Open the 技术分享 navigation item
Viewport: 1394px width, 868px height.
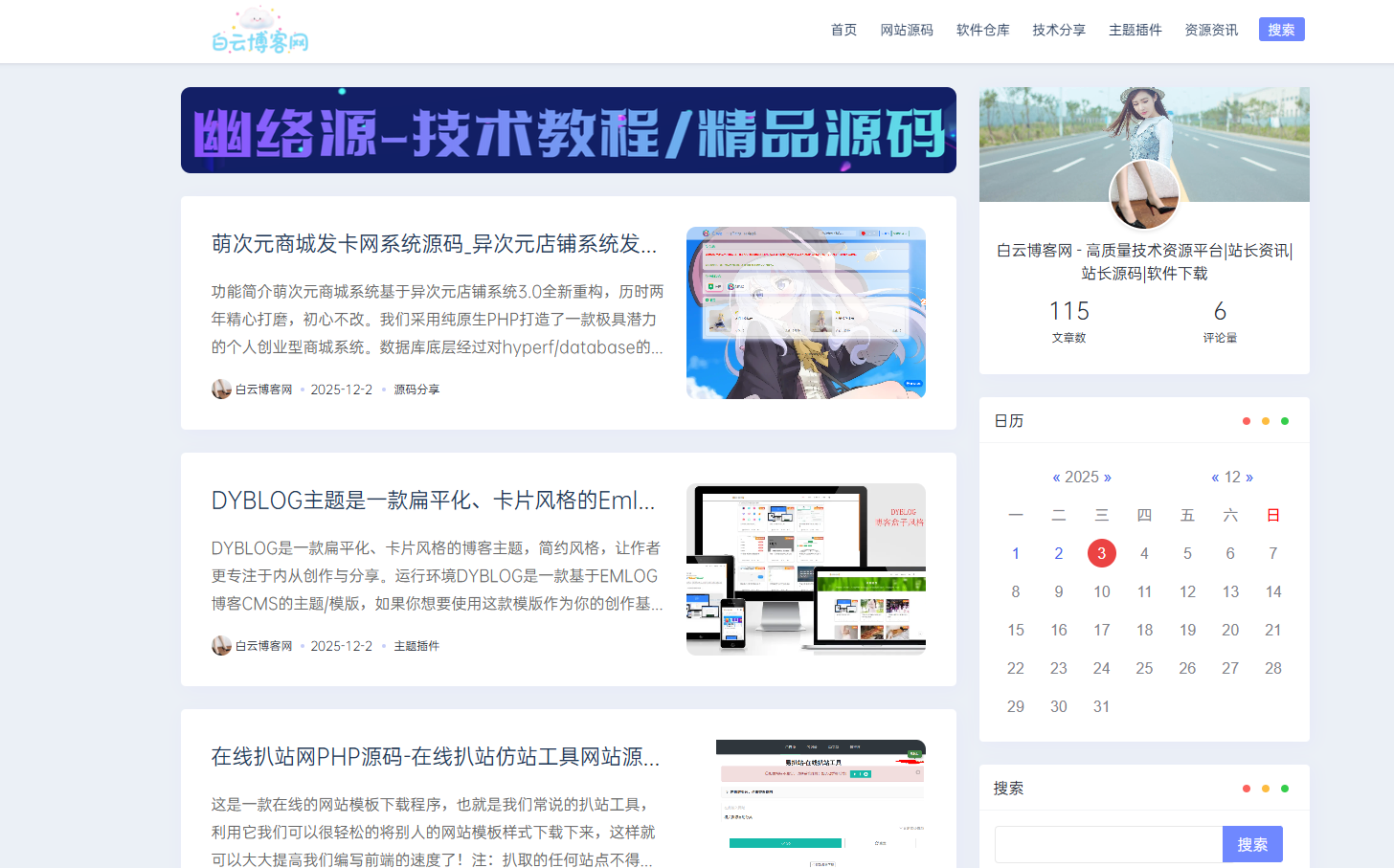(1059, 30)
